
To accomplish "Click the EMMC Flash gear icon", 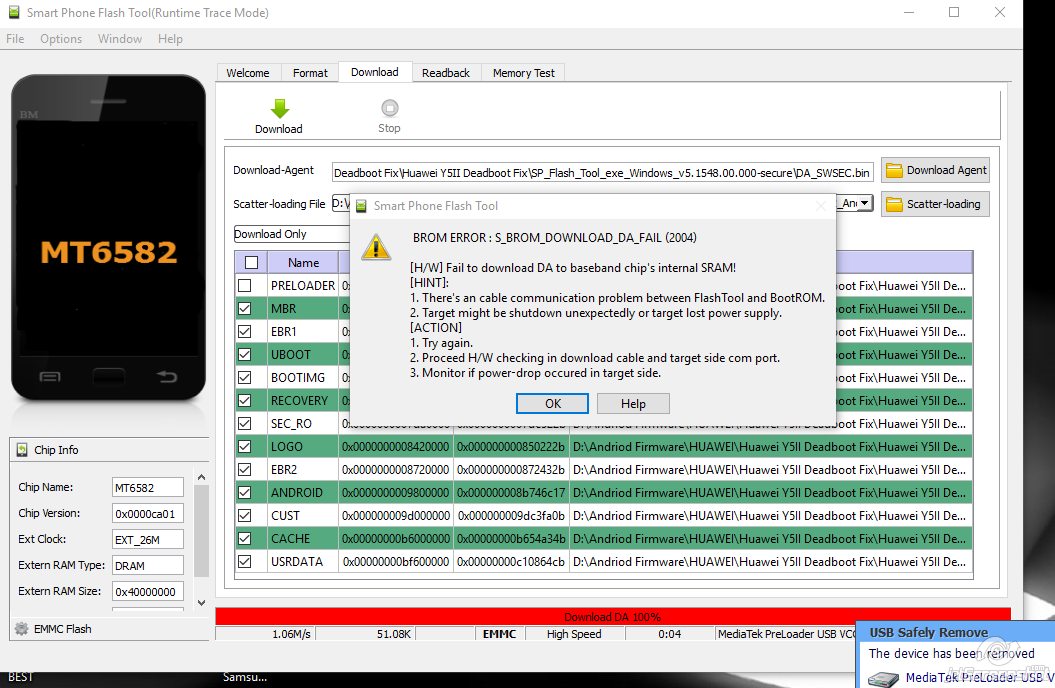I will (22, 629).
